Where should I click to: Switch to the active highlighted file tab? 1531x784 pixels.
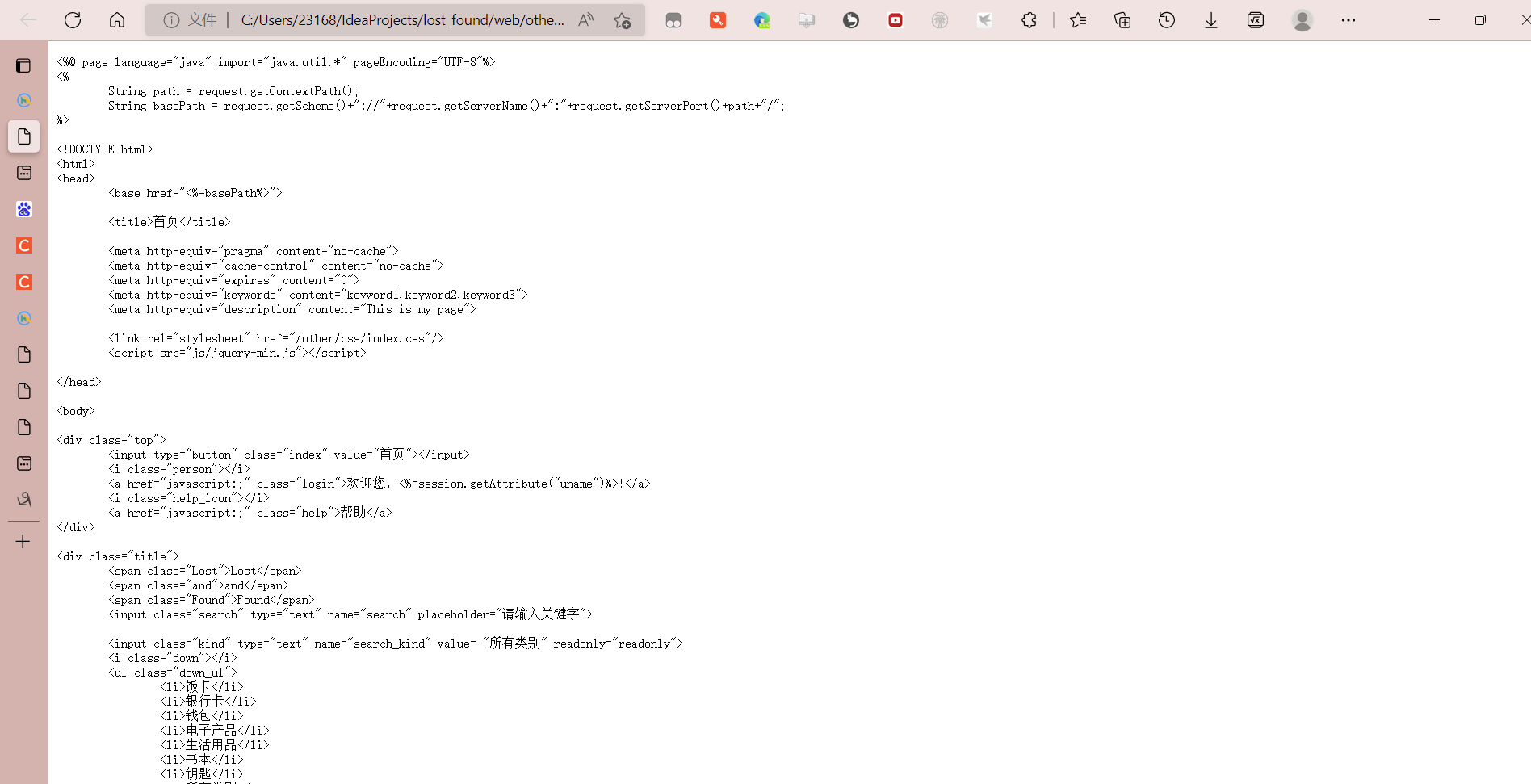click(24, 136)
